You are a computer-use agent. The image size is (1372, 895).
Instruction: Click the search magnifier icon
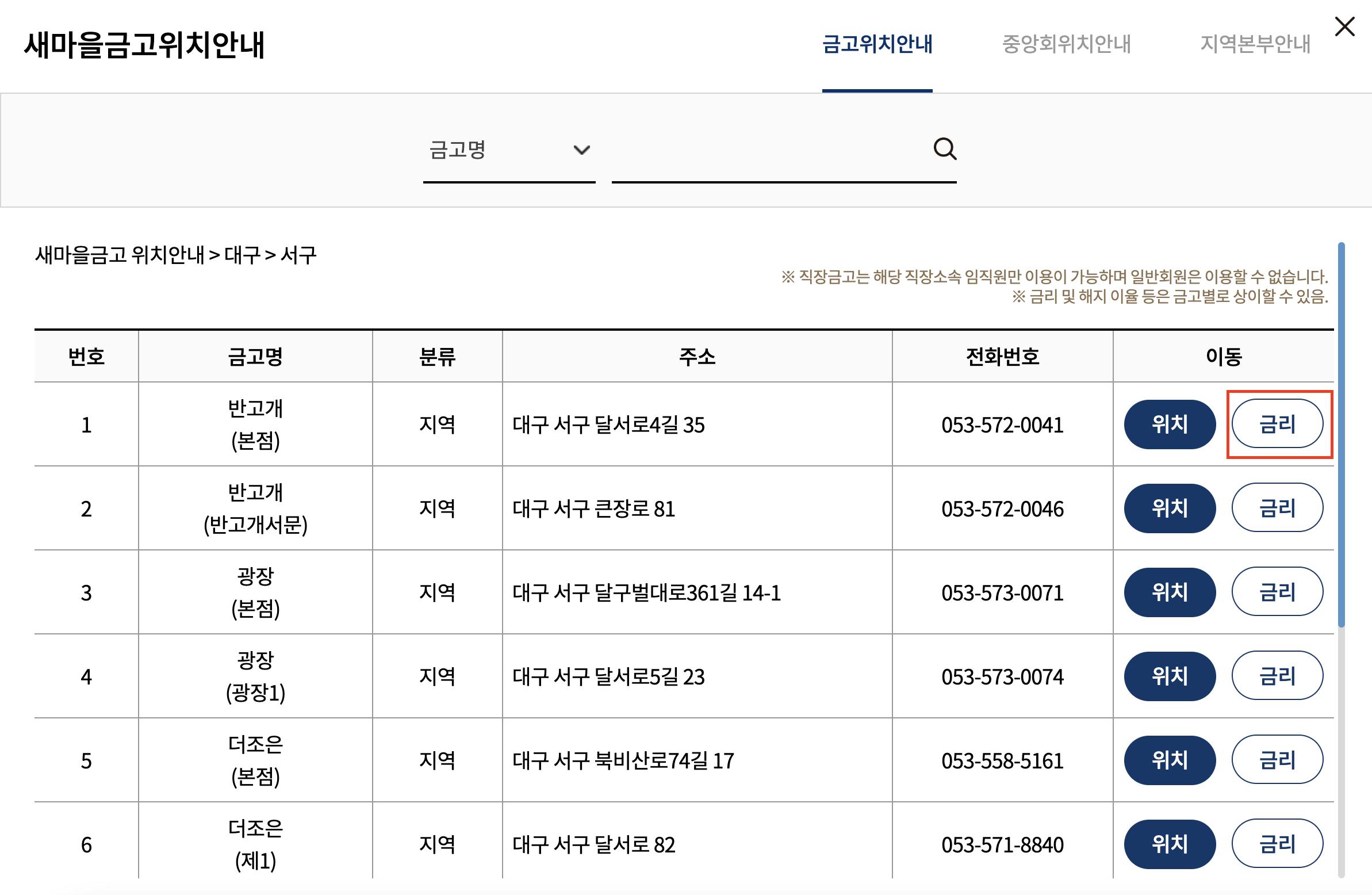945,150
